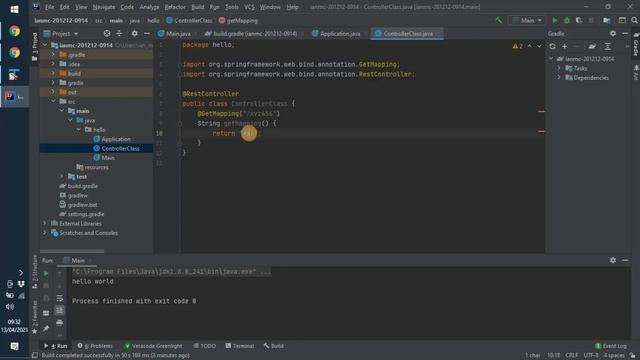Image resolution: width=640 pixels, height=360 pixels.
Task: Toggle the Structure side tab
Action: 35,271
